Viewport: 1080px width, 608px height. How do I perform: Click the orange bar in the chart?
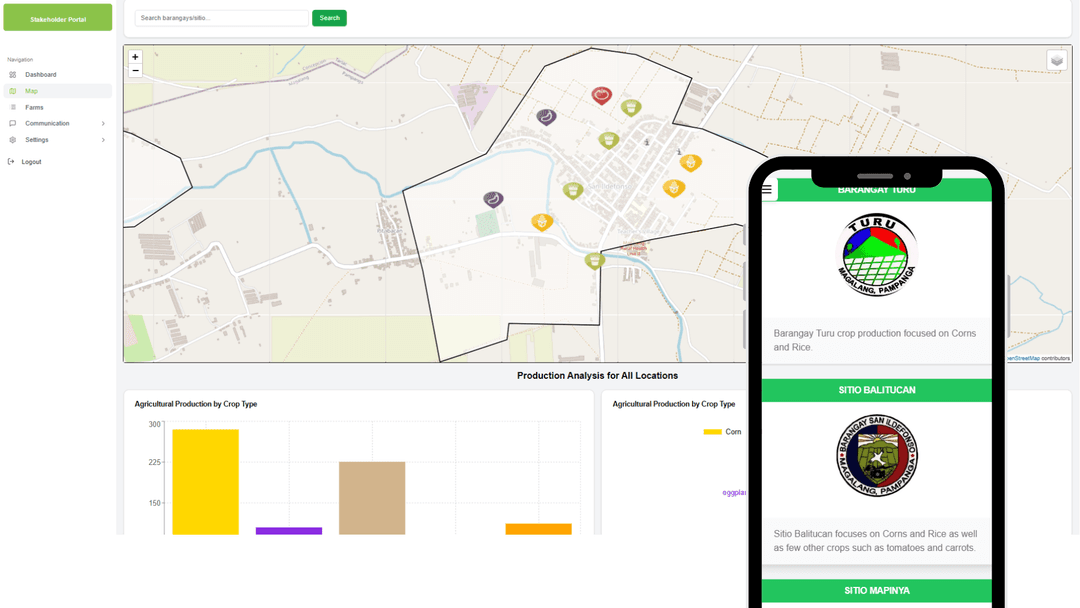click(539, 530)
